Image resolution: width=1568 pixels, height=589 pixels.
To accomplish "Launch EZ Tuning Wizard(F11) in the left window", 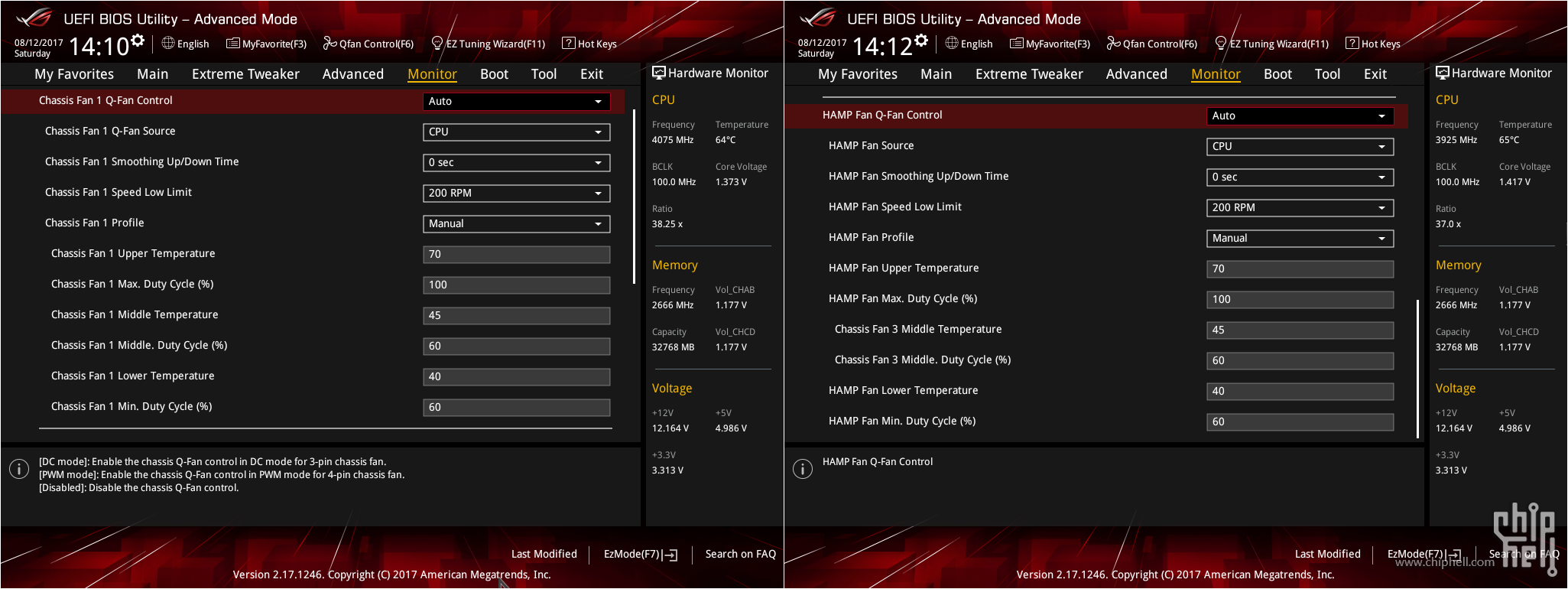I will (489, 44).
